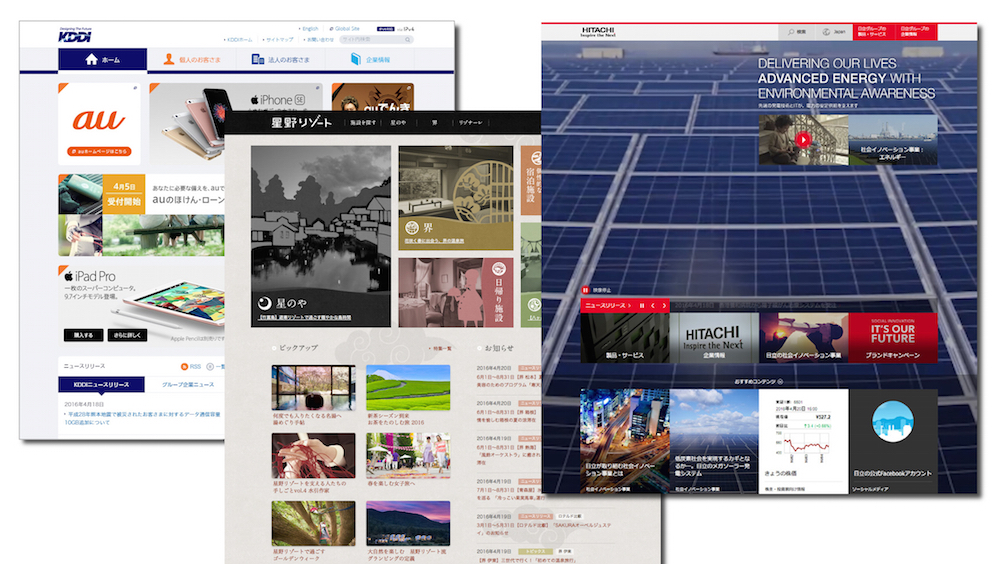Open the 日立の公式Facebookアカウント card
1000x564 pixels.
[893, 441]
